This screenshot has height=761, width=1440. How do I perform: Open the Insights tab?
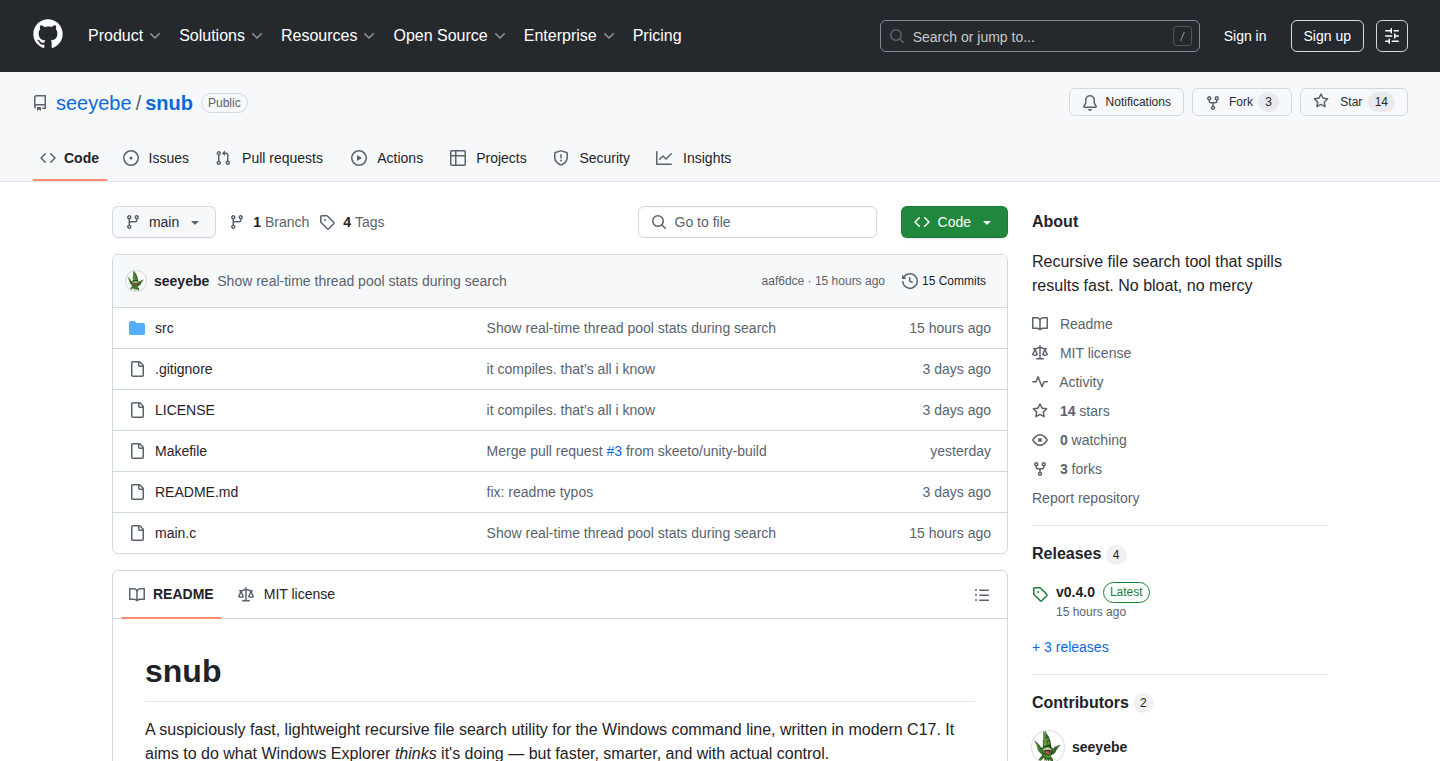694,158
